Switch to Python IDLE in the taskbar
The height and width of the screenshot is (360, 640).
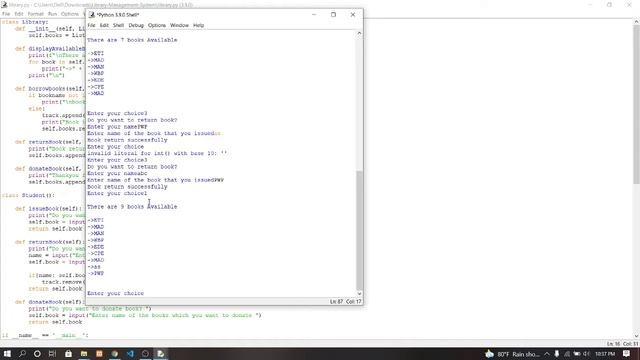point(161,354)
